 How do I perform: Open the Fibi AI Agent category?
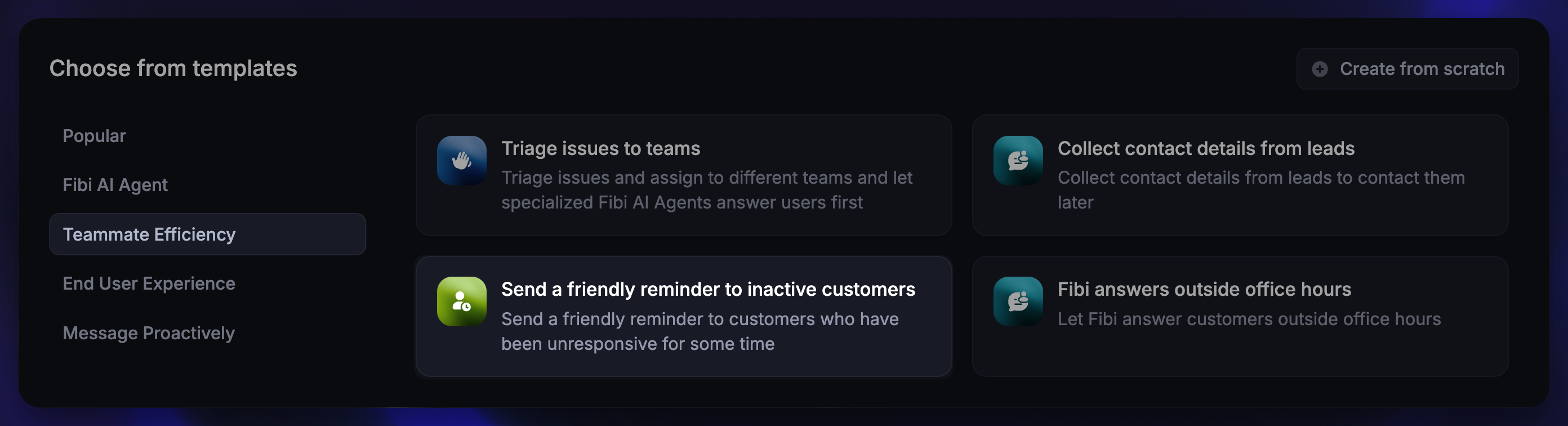click(115, 185)
